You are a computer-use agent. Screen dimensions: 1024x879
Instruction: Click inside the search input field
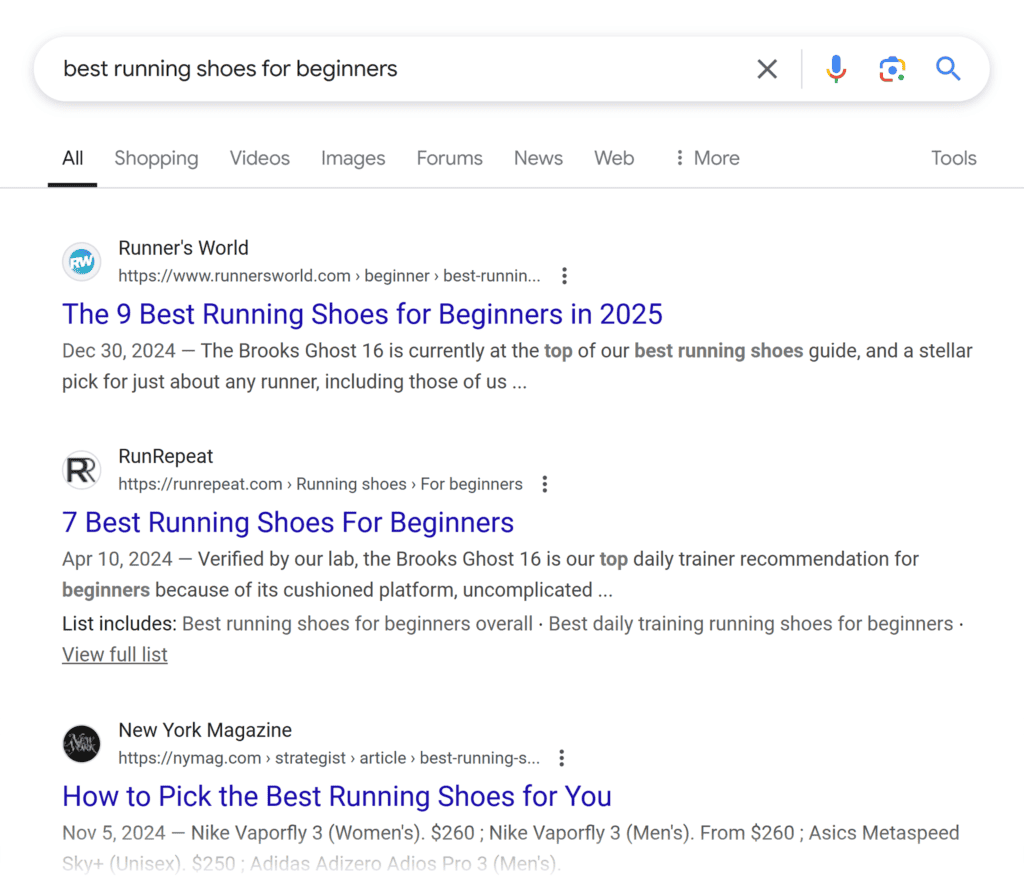(400, 68)
